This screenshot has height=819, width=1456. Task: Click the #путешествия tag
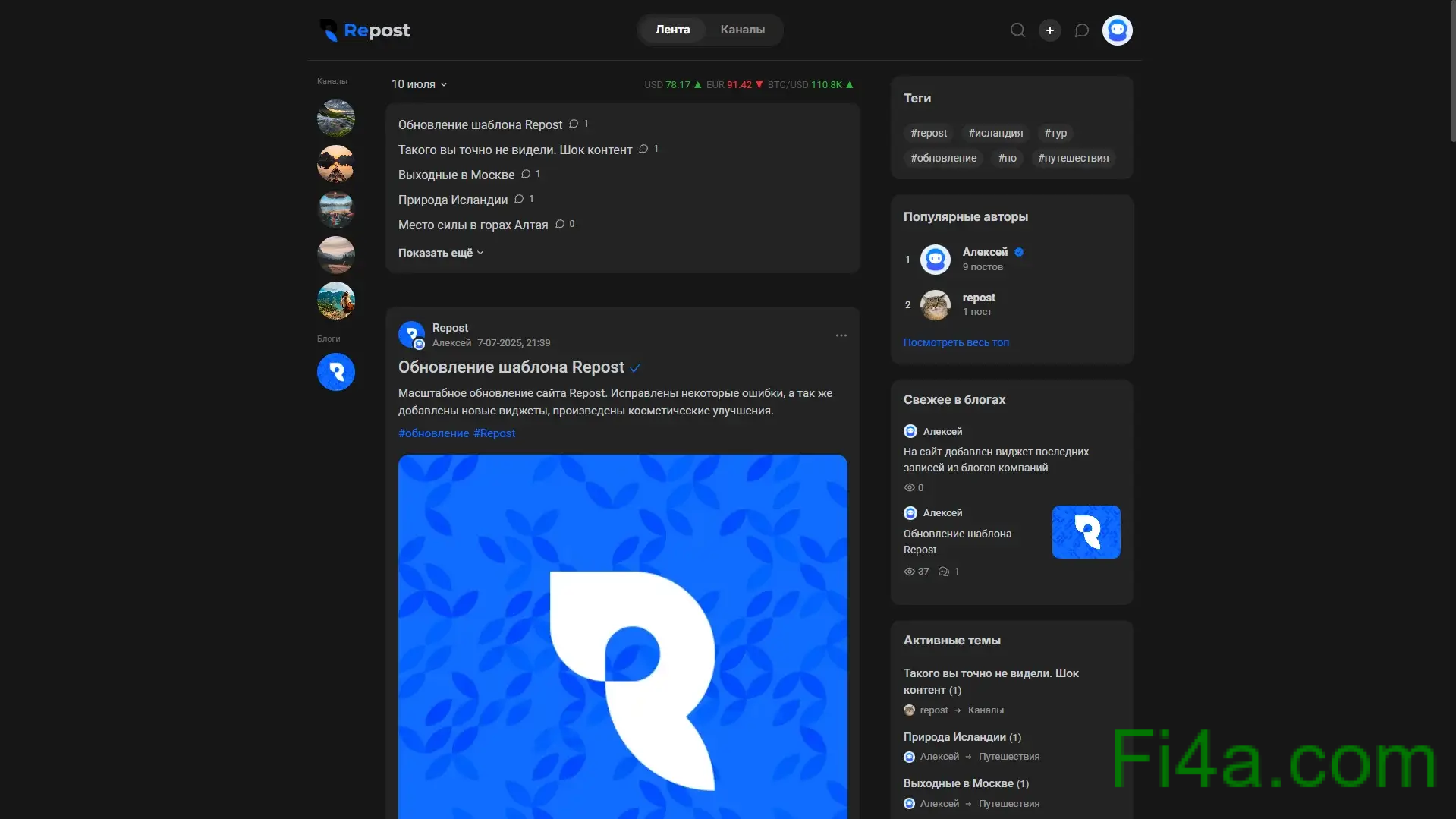pos(1073,158)
